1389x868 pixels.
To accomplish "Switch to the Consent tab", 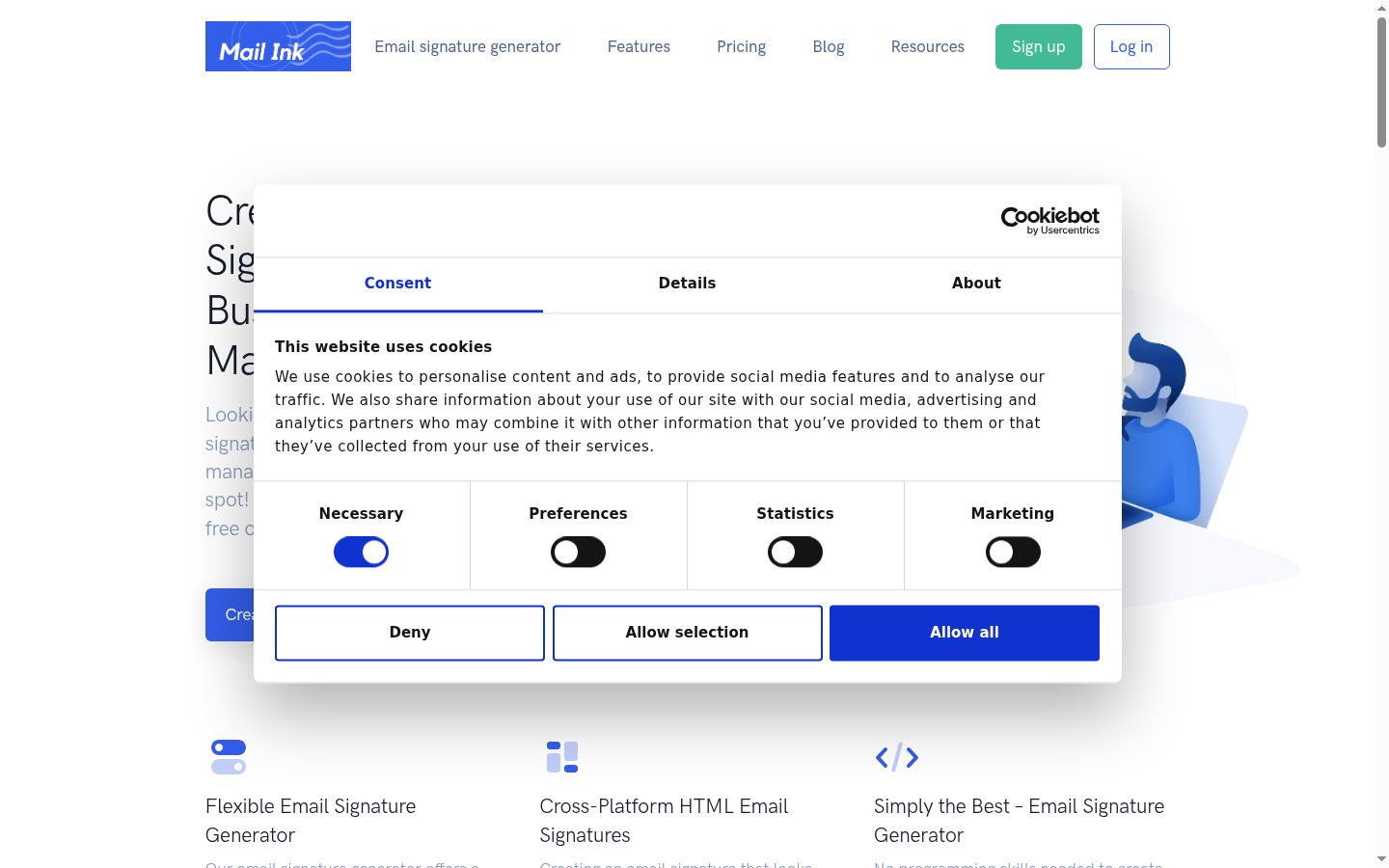I will coord(397,284).
